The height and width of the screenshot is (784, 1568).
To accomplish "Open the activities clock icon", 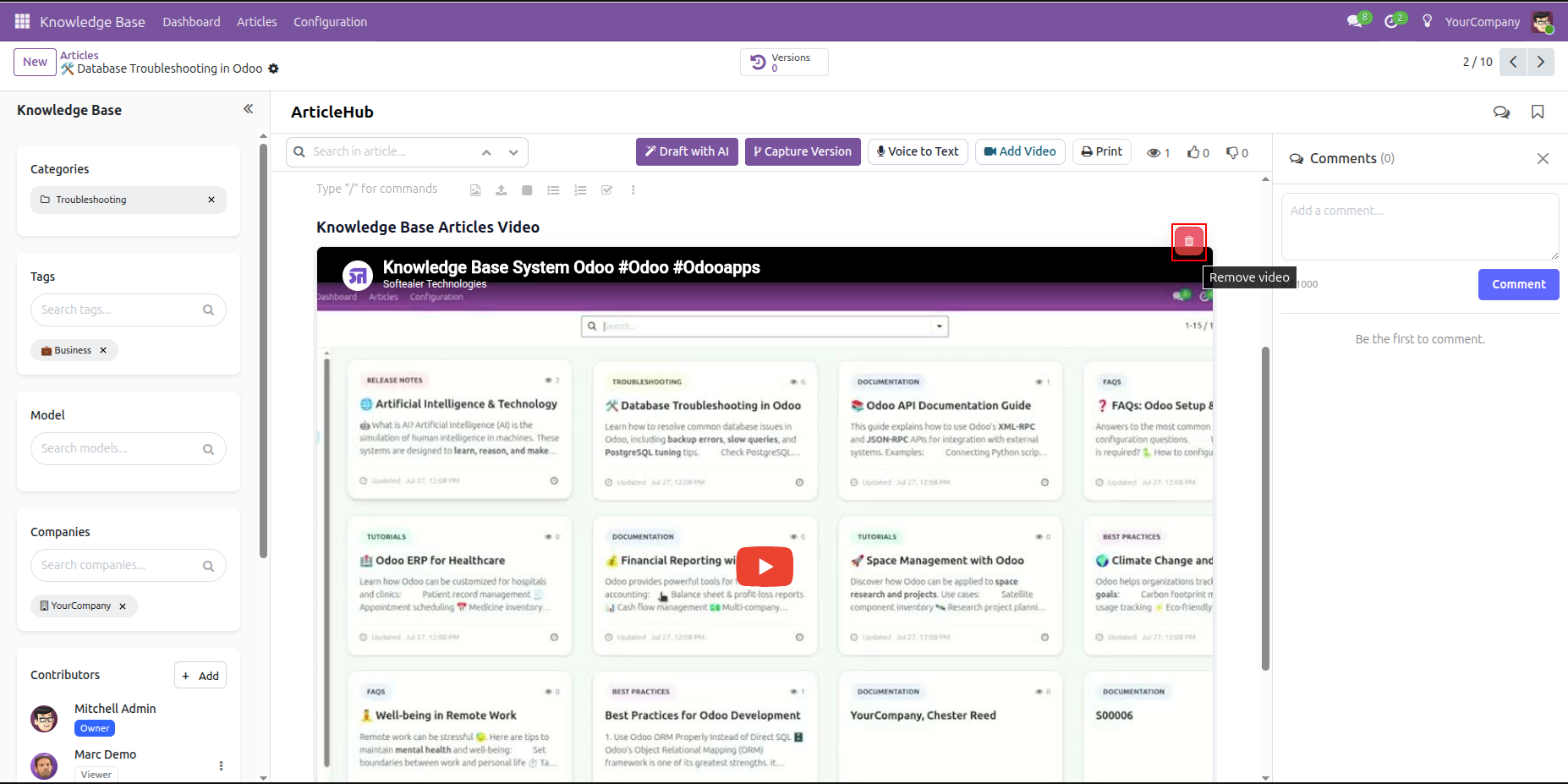I will point(1392,21).
